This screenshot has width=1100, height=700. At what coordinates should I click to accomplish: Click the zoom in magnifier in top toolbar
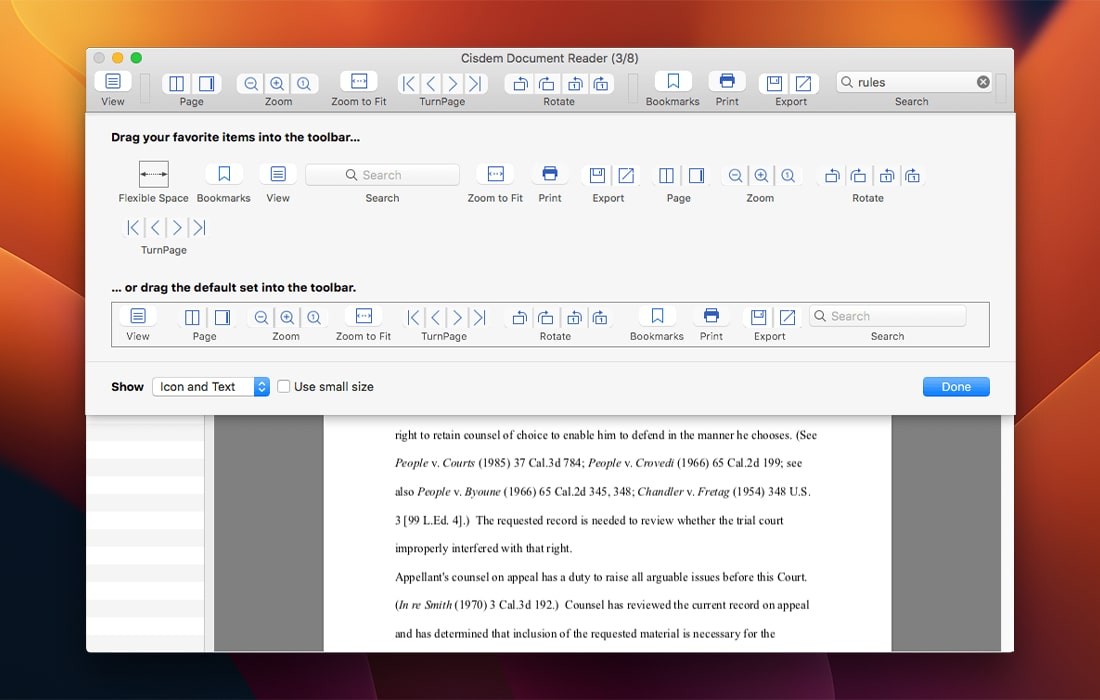[x=277, y=84]
